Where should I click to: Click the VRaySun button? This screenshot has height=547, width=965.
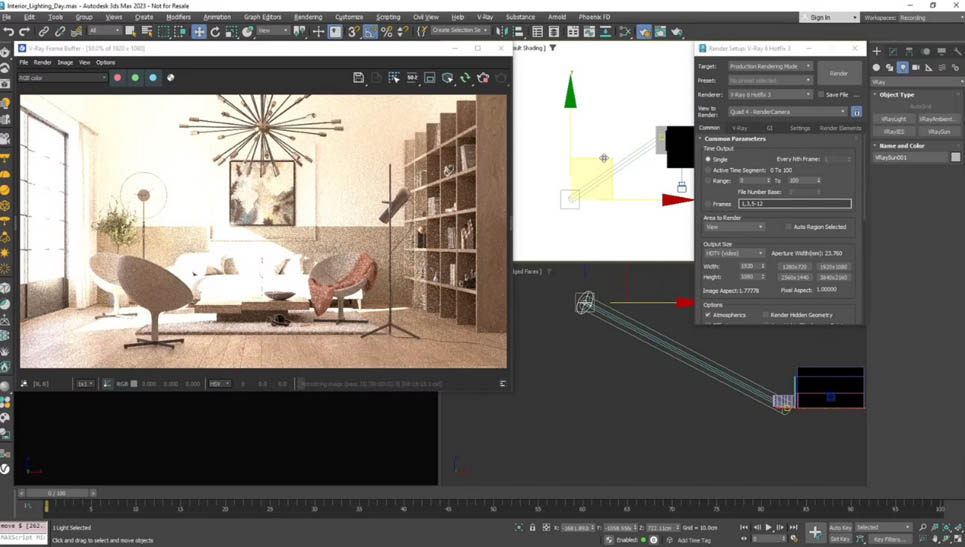[938, 131]
